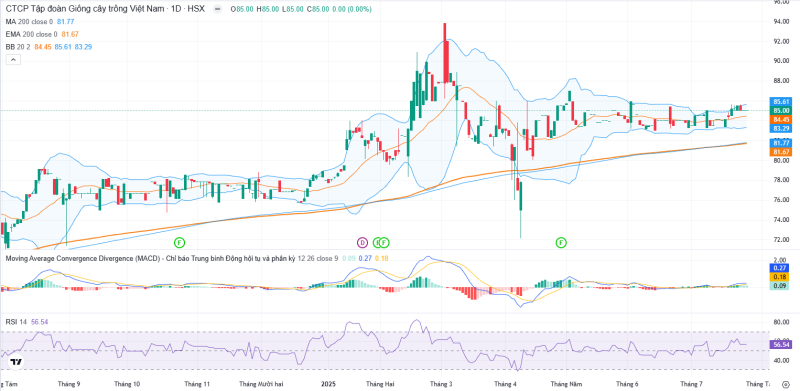Click the 2.00 MACD scale value

[x=781, y=260]
